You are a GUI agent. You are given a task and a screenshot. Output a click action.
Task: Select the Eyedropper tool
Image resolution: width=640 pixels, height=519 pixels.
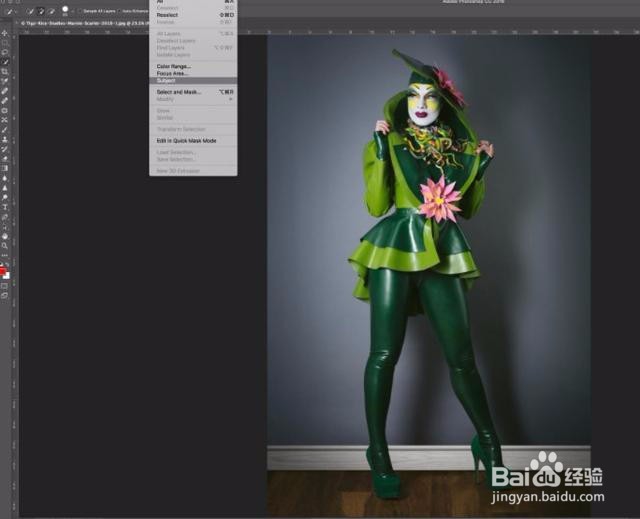[x=4, y=81]
